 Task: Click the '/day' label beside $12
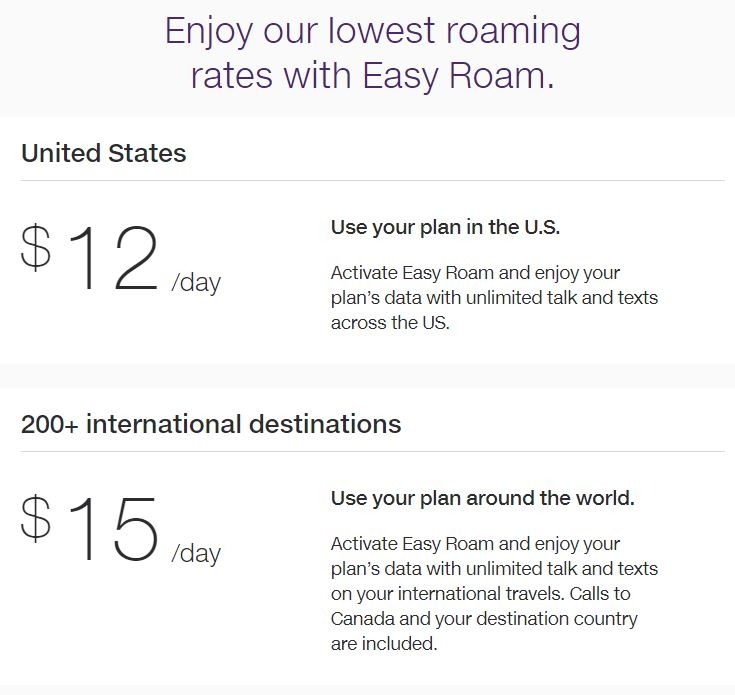[x=196, y=283]
